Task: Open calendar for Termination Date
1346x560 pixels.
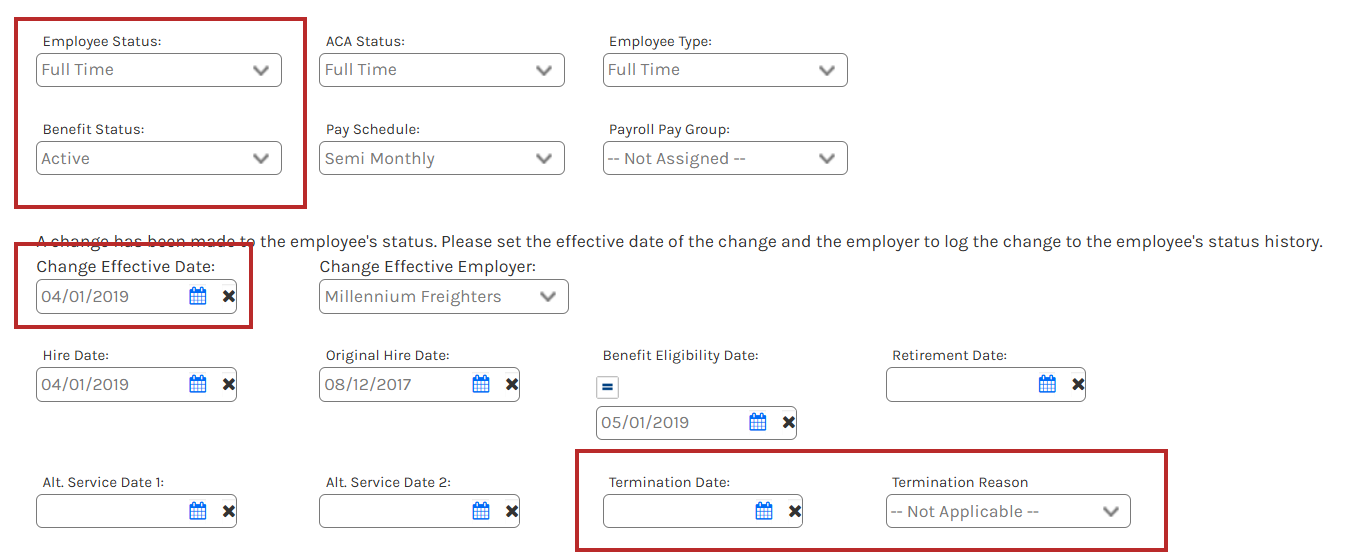Action: coord(764,511)
